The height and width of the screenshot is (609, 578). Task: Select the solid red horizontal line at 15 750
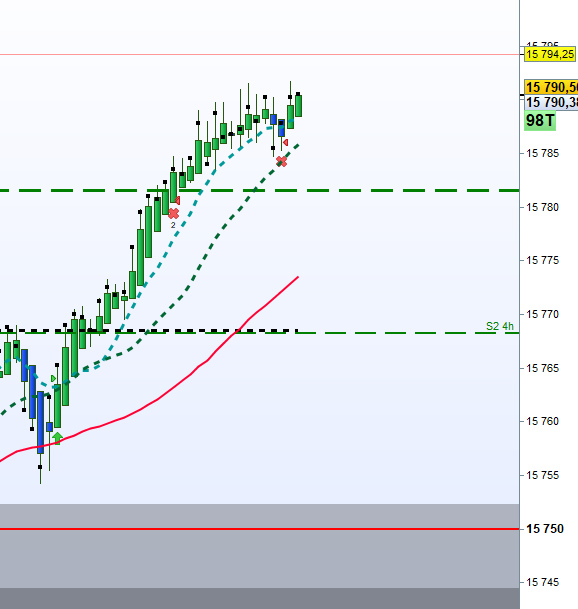[x=259, y=529]
